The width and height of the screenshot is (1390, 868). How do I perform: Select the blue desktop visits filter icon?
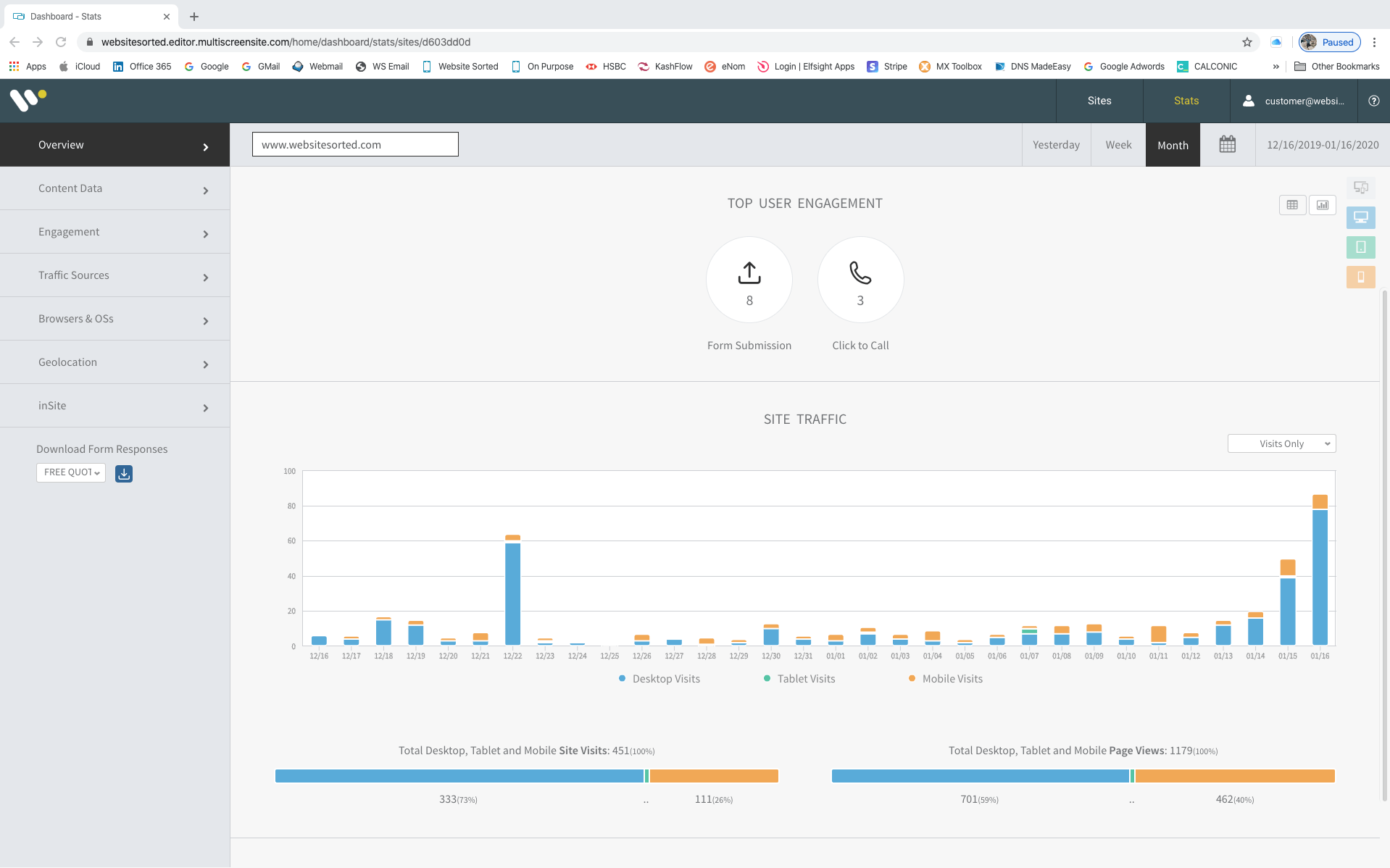click(x=1360, y=217)
